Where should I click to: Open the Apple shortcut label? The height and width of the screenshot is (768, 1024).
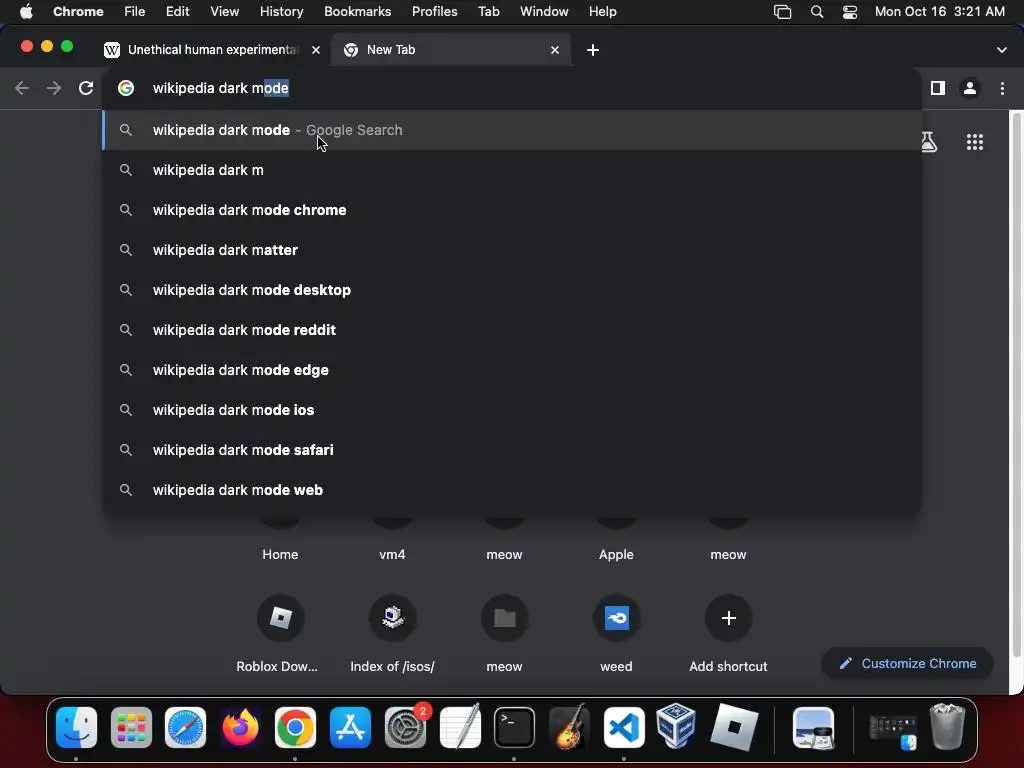tap(616, 554)
